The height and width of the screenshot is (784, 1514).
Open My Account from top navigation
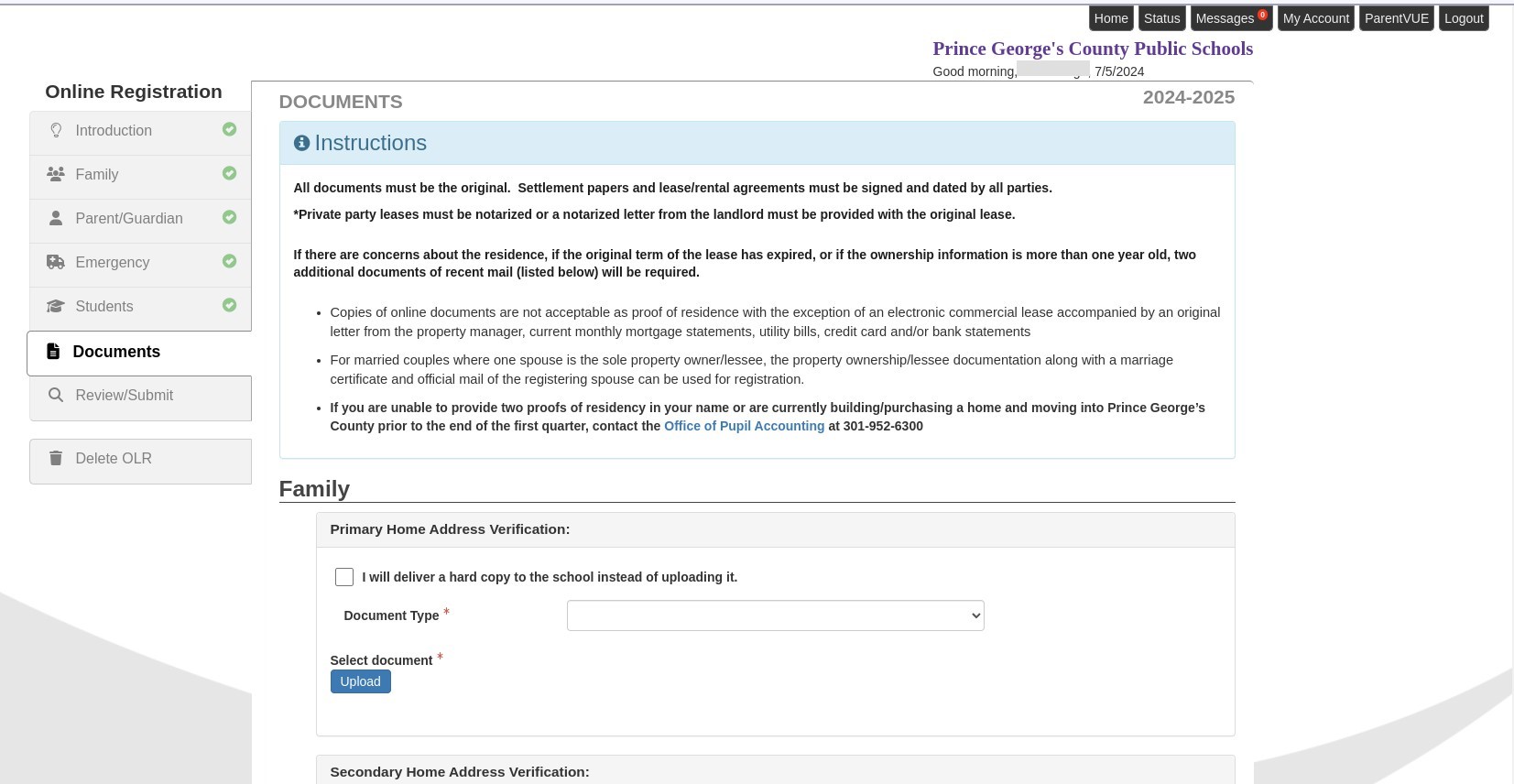(x=1315, y=18)
